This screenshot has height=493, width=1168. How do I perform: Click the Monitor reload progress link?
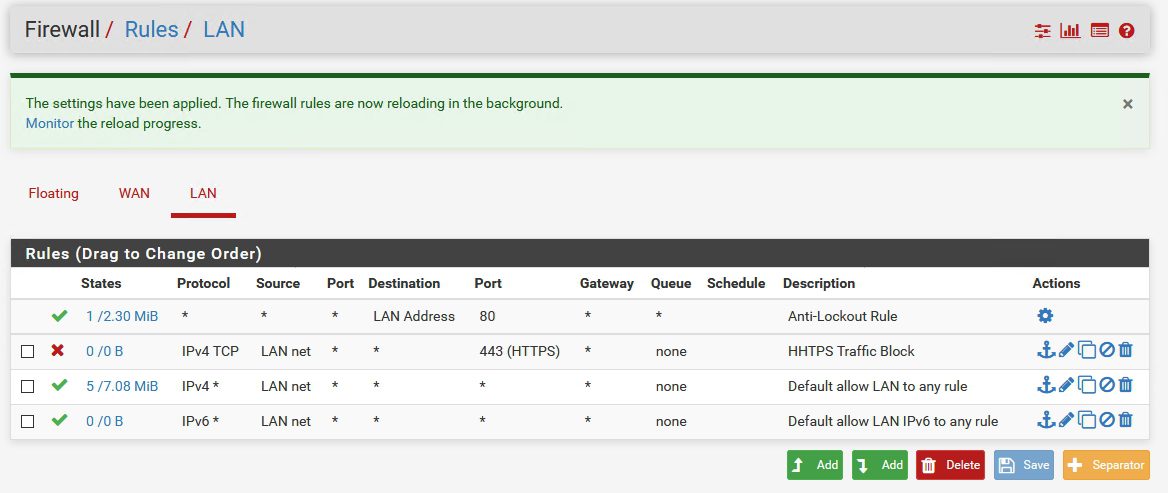pos(49,124)
